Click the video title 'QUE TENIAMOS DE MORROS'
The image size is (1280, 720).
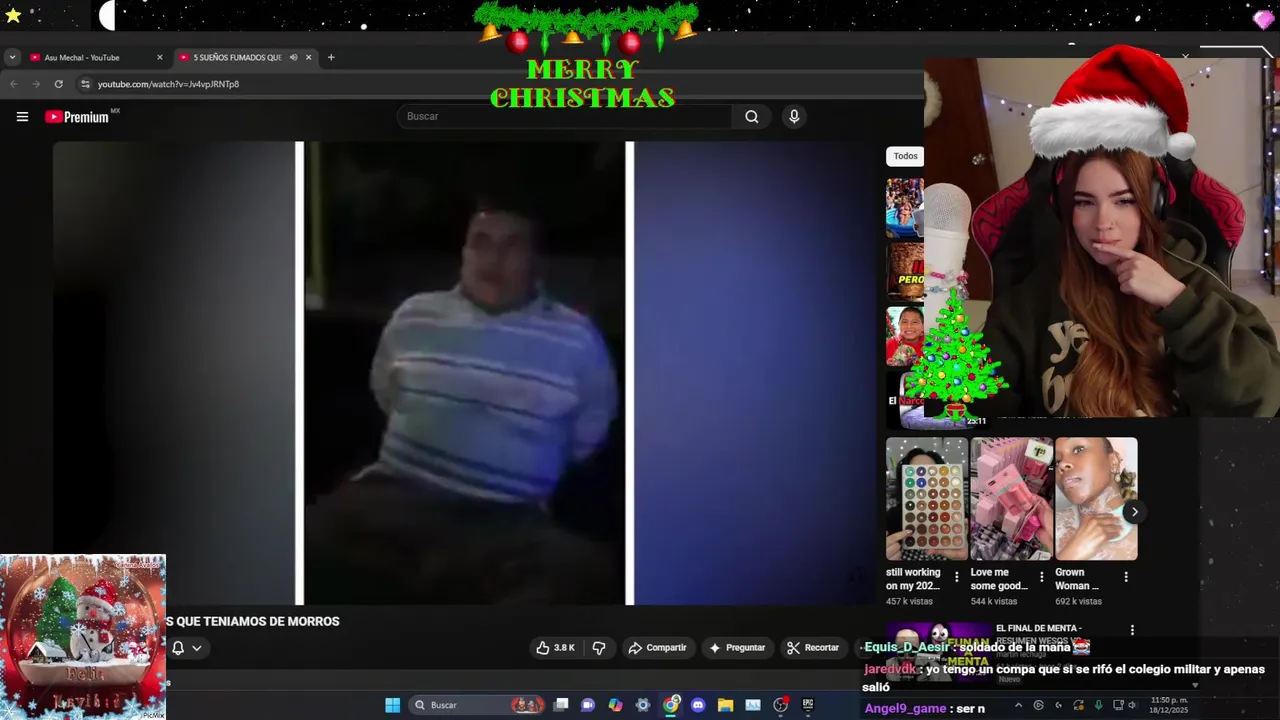(257, 621)
